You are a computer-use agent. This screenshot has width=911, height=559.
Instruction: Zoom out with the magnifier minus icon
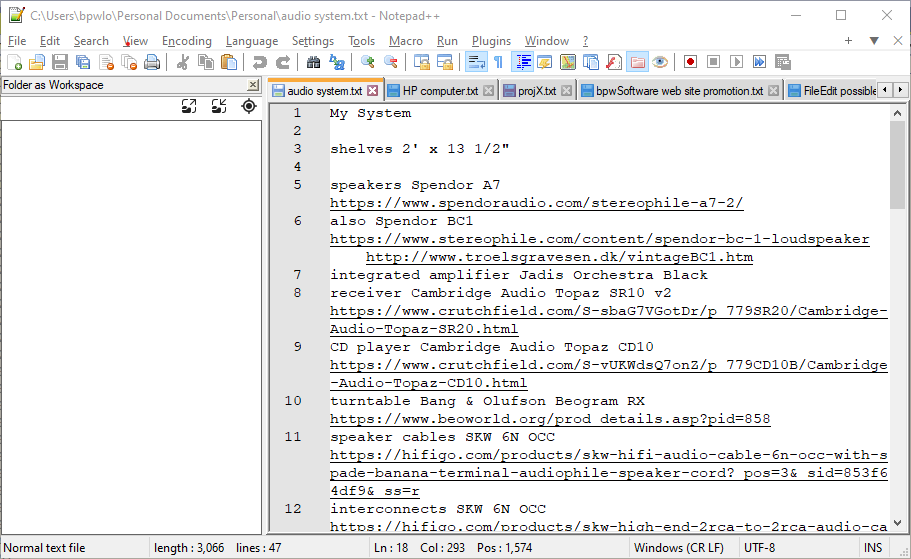tap(390, 62)
